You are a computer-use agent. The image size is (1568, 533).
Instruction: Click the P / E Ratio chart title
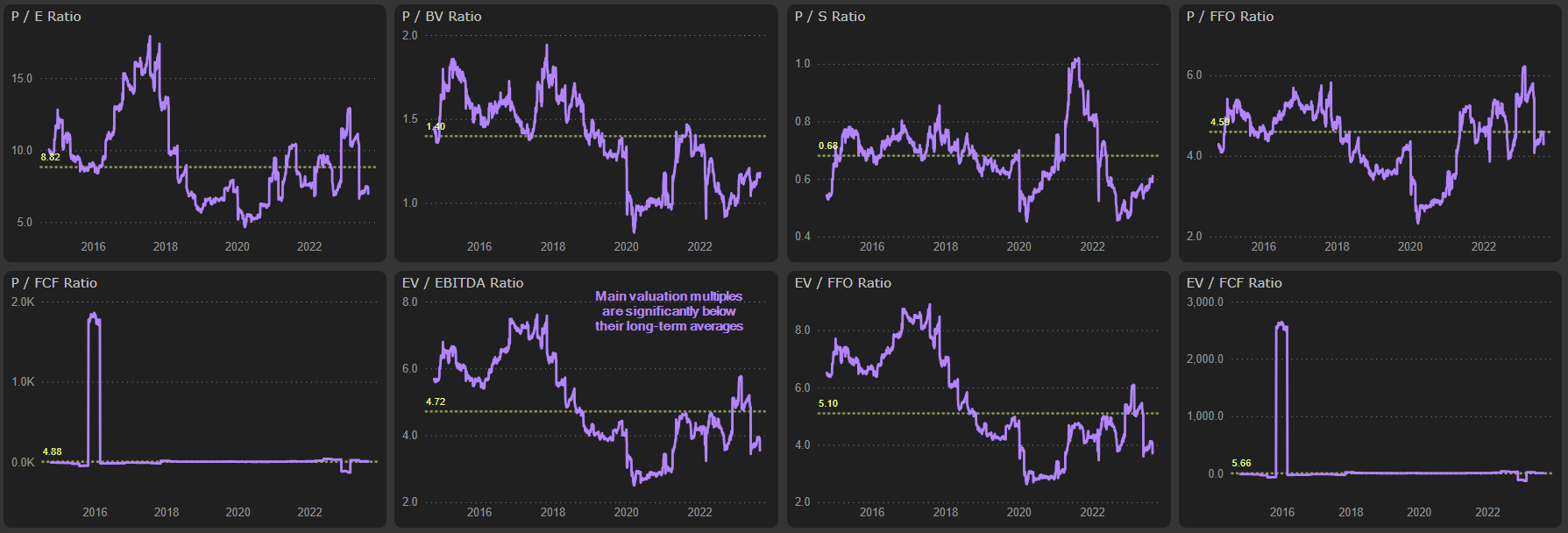click(x=46, y=17)
